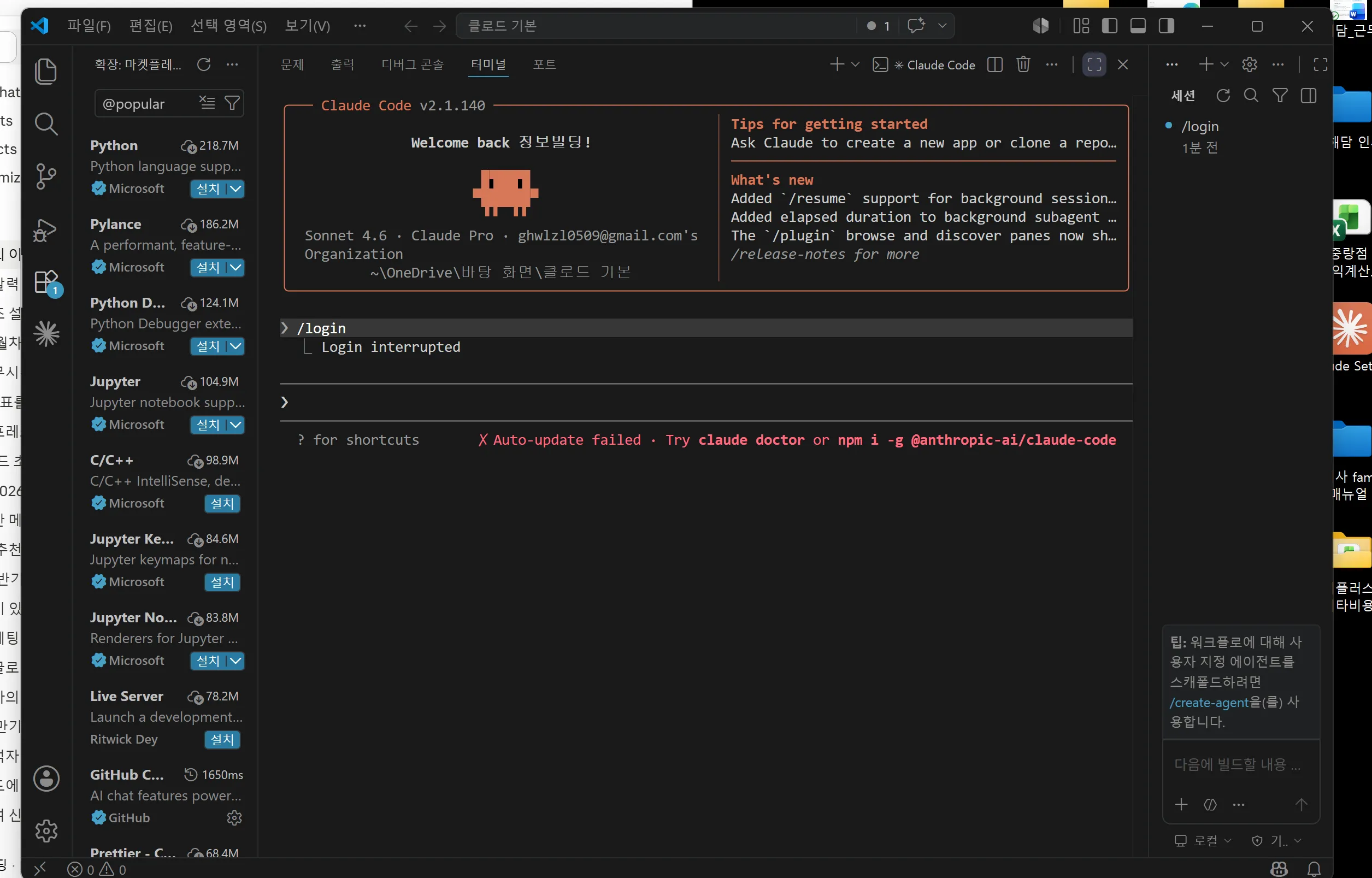Open the customize layout button
1372x878 pixels.
coord(1081,26)
